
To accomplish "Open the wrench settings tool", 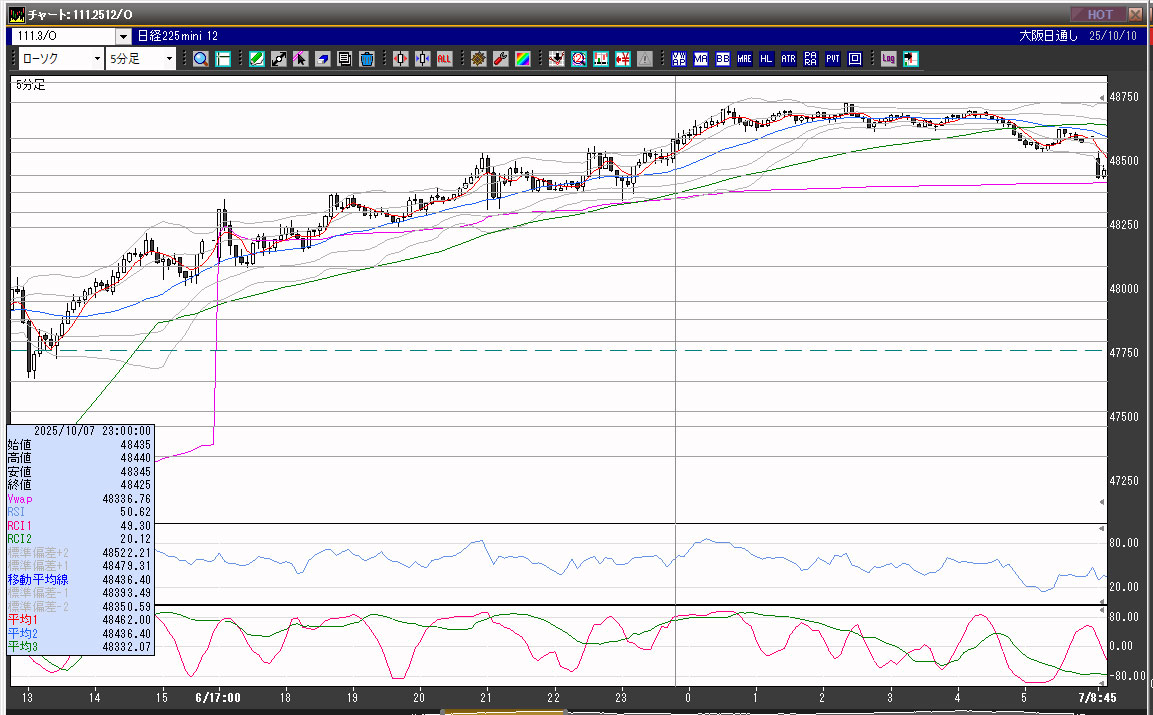I will 501,59.
